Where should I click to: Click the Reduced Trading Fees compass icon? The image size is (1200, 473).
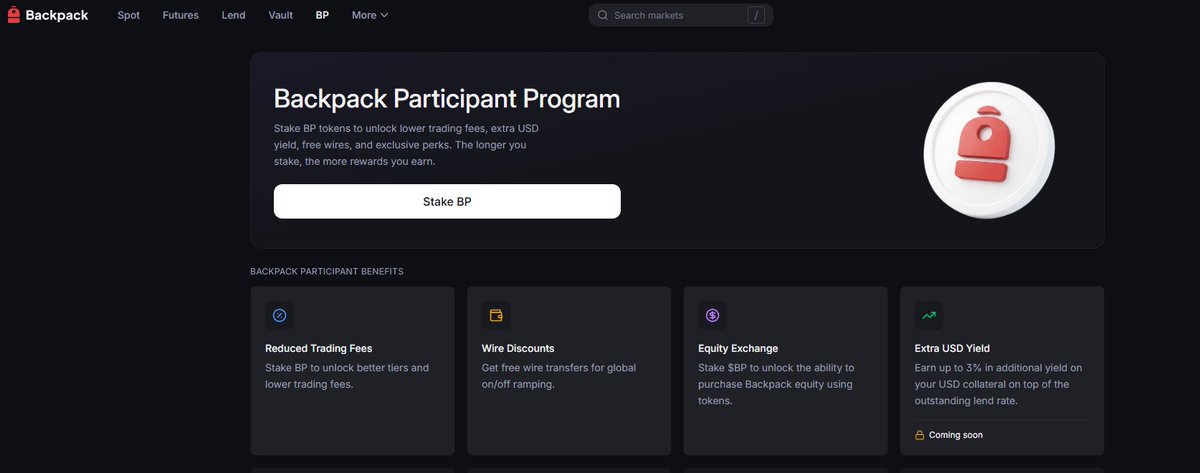pos(279,315)
